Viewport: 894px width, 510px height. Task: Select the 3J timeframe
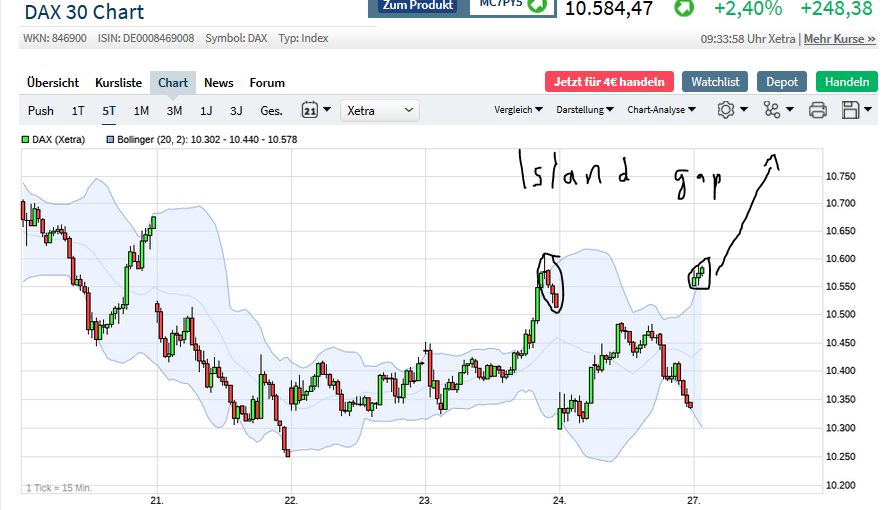[236, 111]
